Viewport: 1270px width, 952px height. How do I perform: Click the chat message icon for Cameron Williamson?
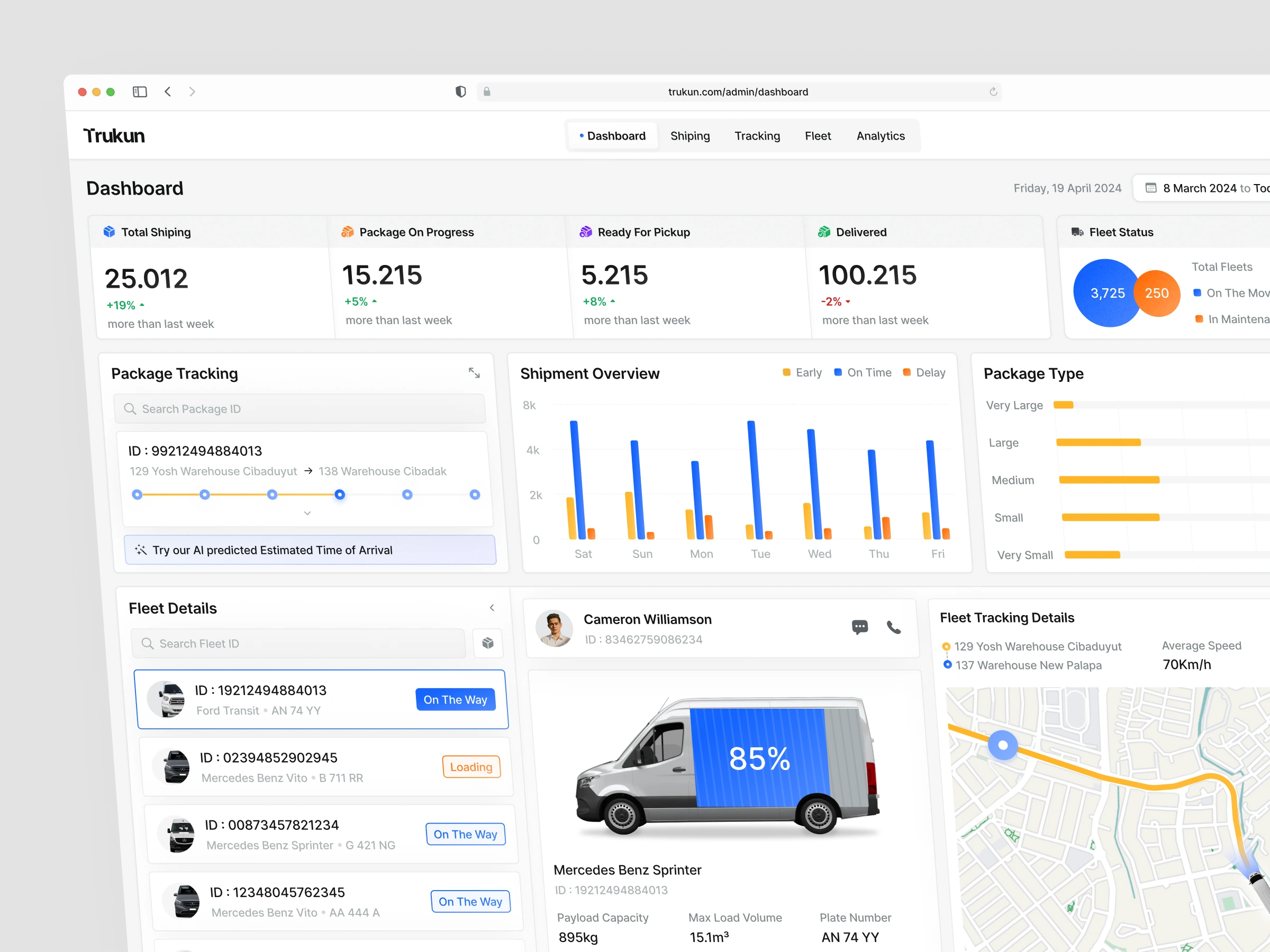[859, 627]
